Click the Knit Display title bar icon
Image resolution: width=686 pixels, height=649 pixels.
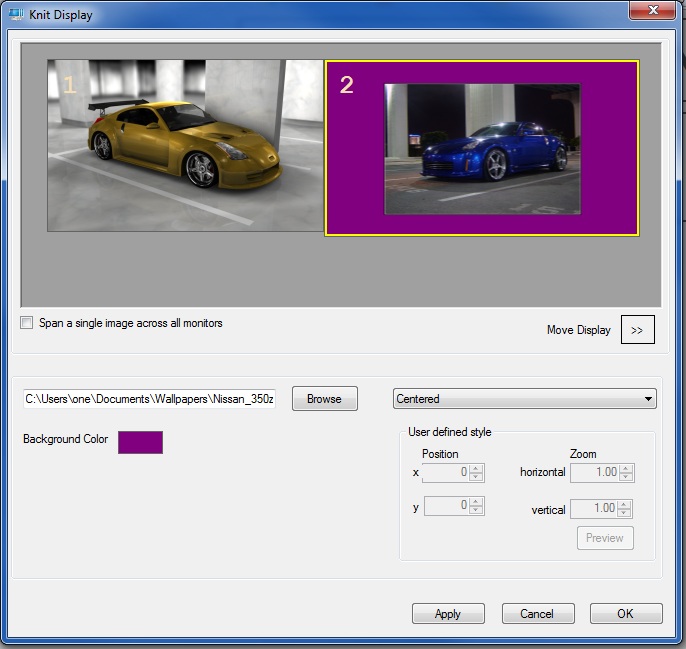(16, 14)
